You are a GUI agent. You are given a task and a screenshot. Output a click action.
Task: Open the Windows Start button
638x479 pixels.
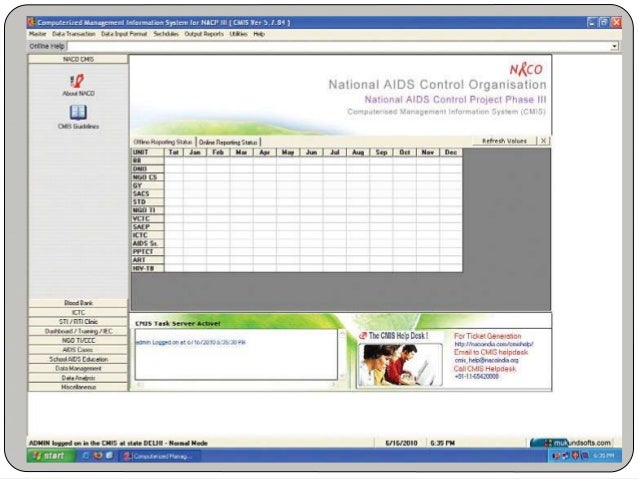50,456
